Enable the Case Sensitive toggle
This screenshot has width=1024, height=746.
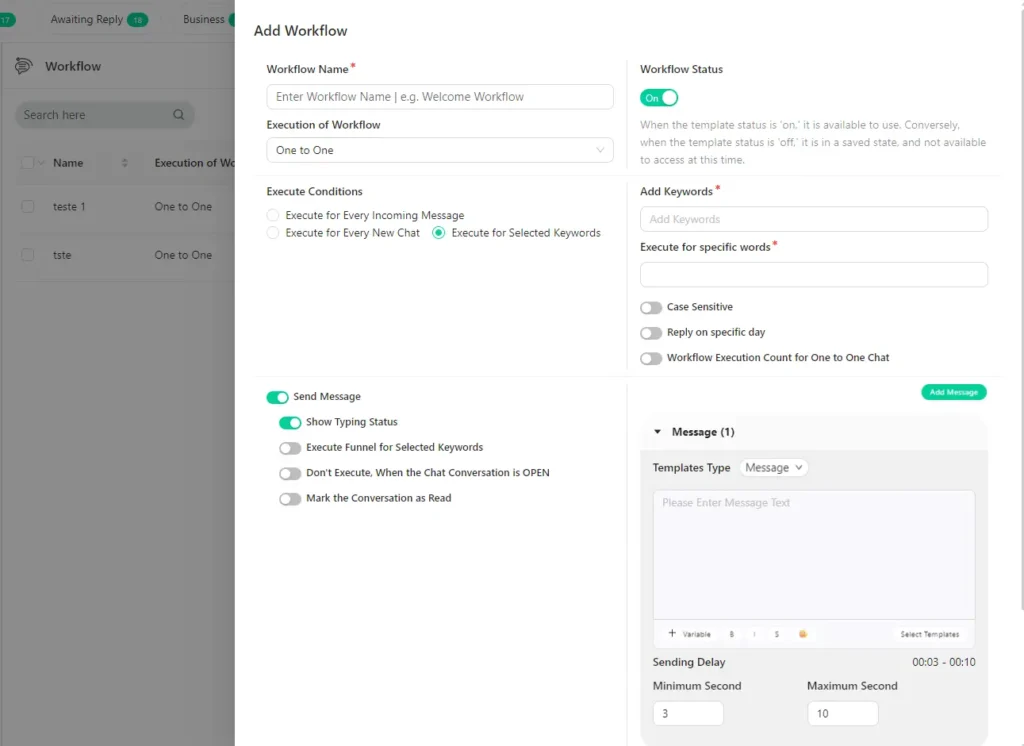(x=651, y=307)
